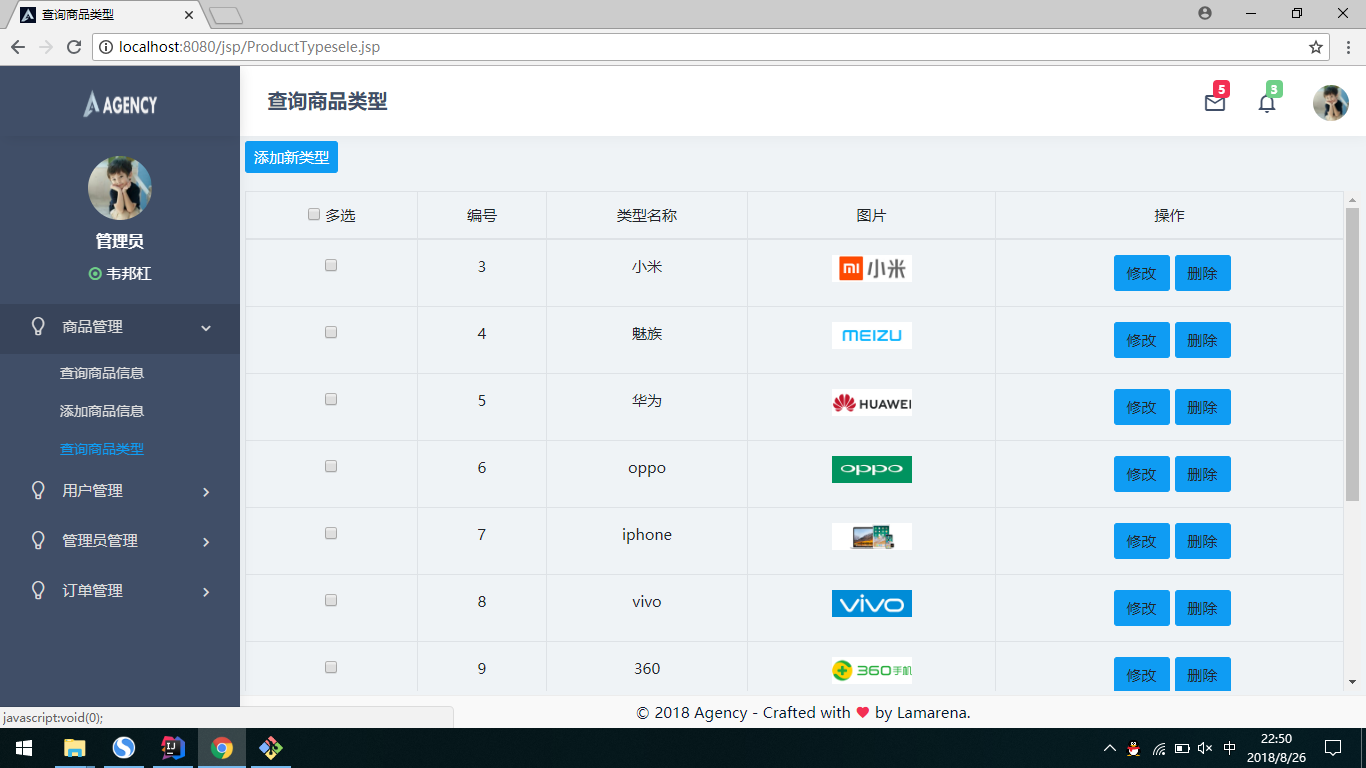
Task: Open Chrome's three-dot menu
Action: (1348, 47)
